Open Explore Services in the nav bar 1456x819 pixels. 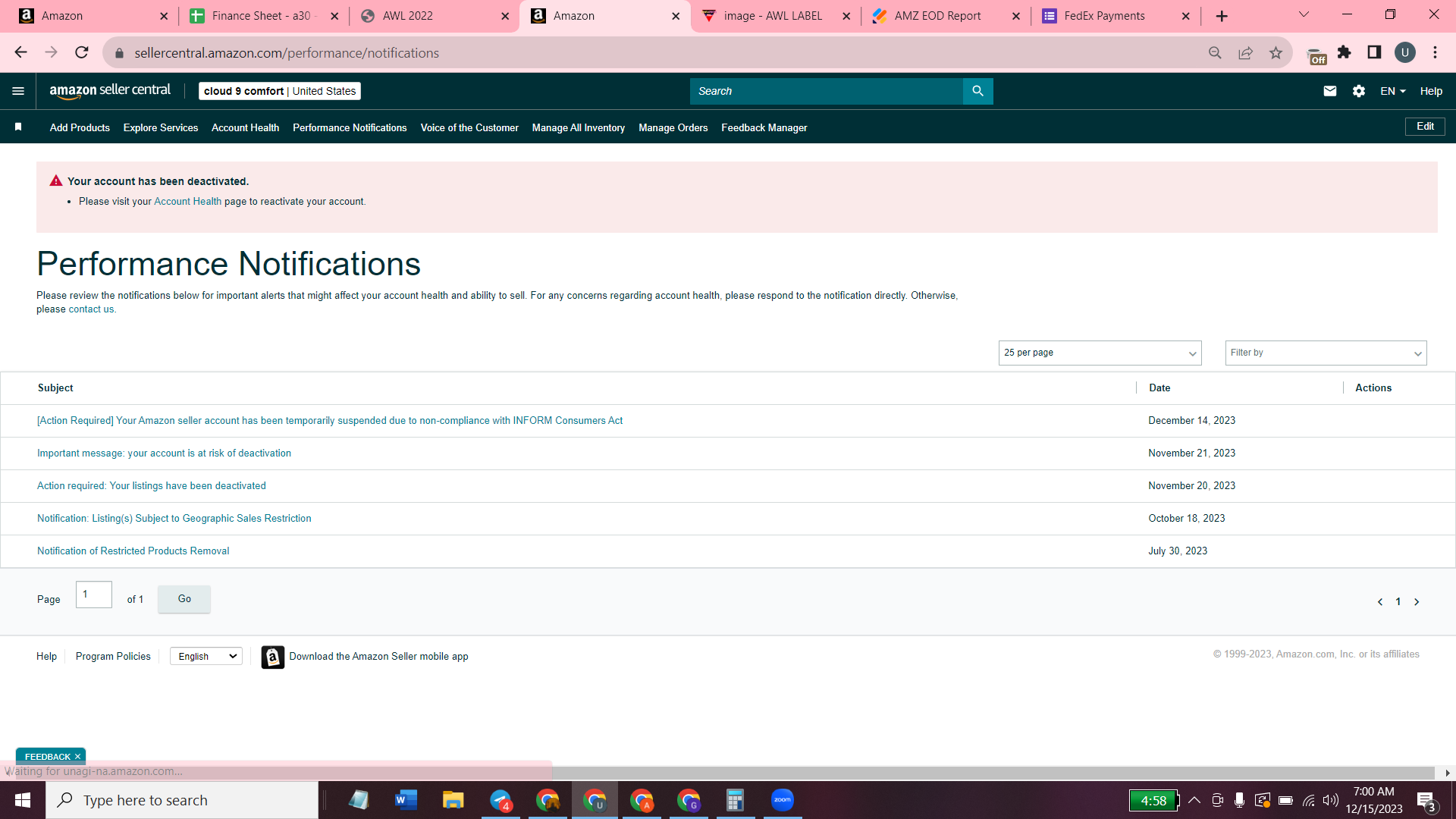point(161,127)
